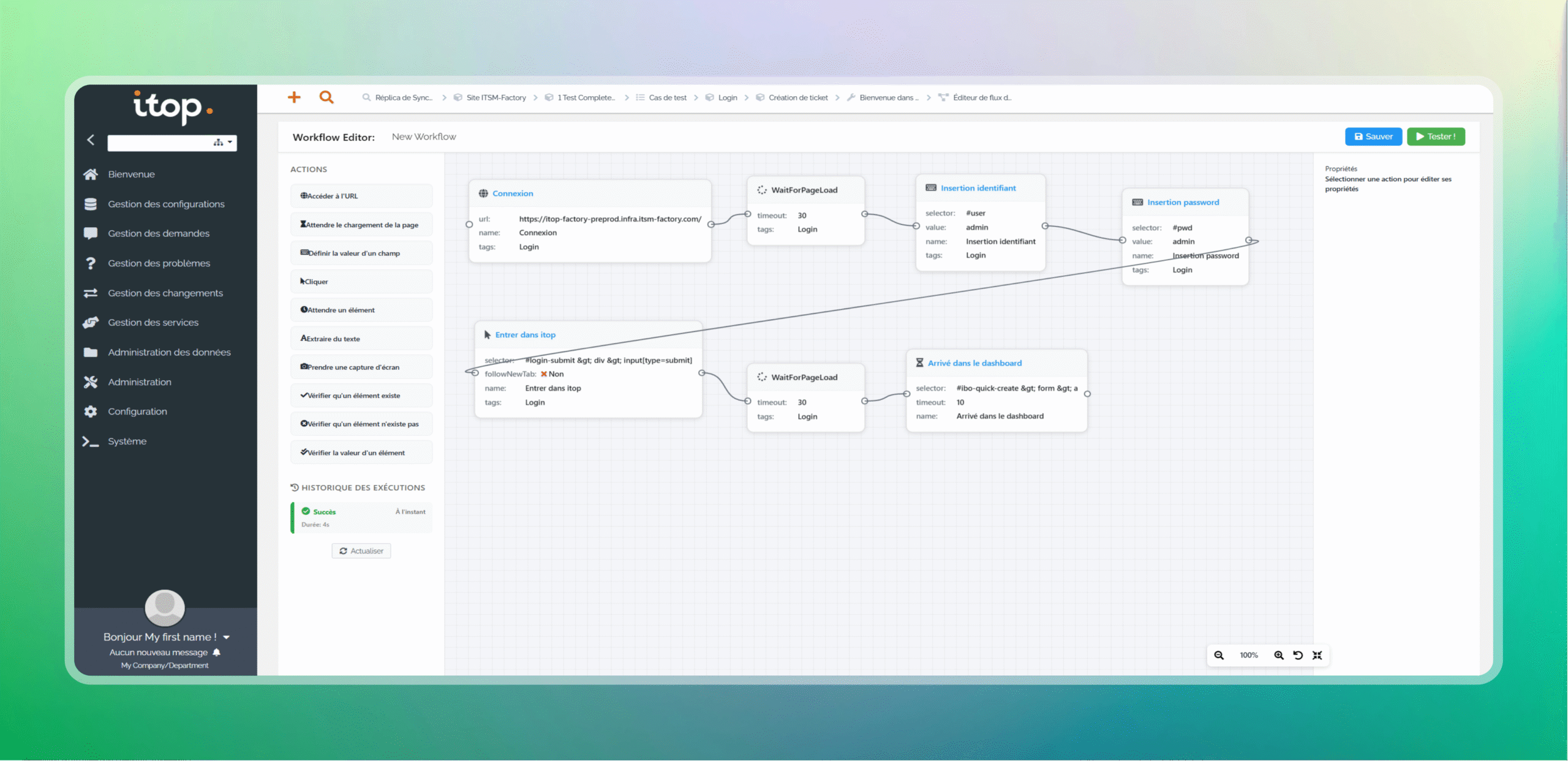This screenshot has width=1568, height=761.
Task: Click the notification bell icon
Action: coord(217,653)
